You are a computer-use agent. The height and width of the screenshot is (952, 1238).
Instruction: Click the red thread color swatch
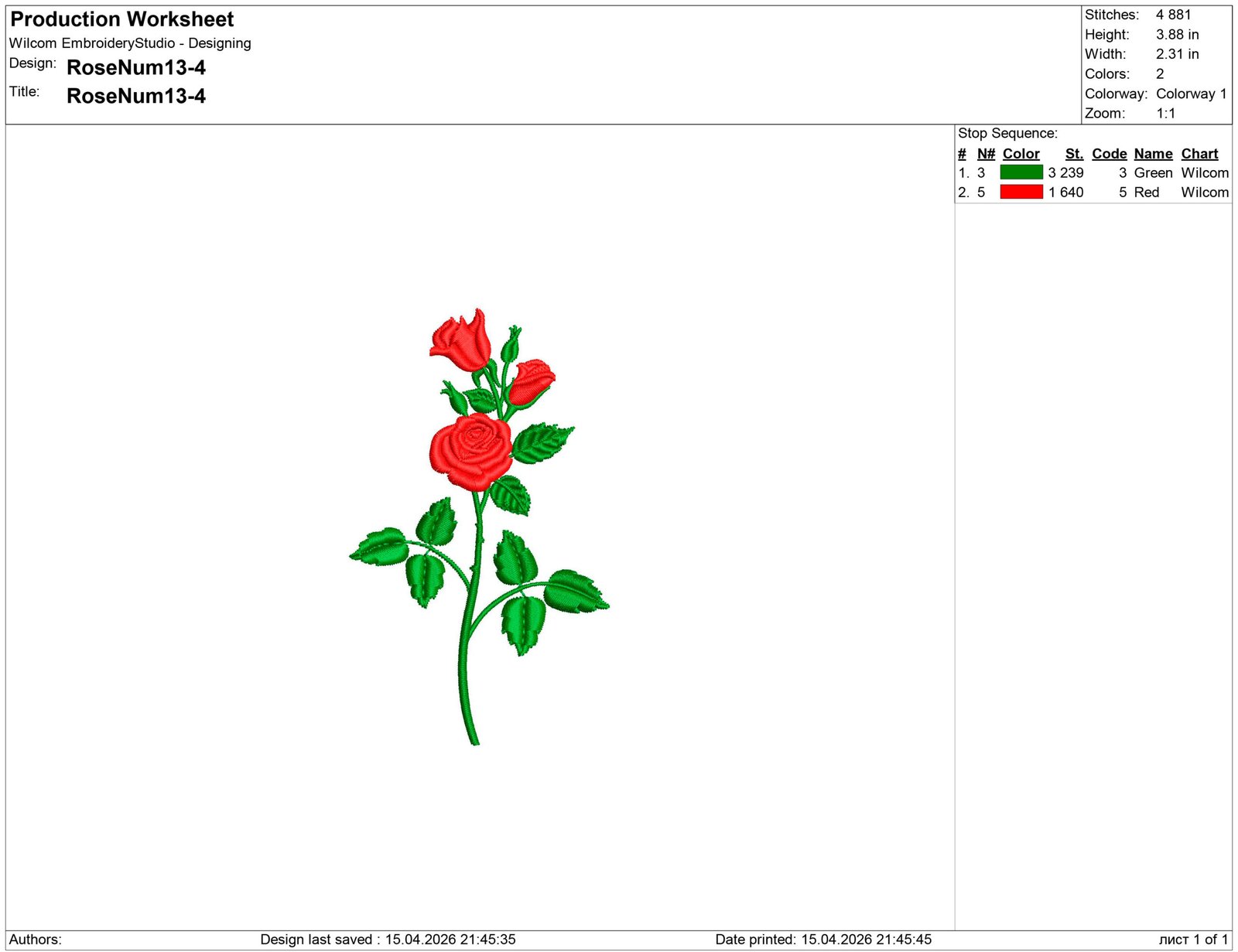tap(1021, 192)
